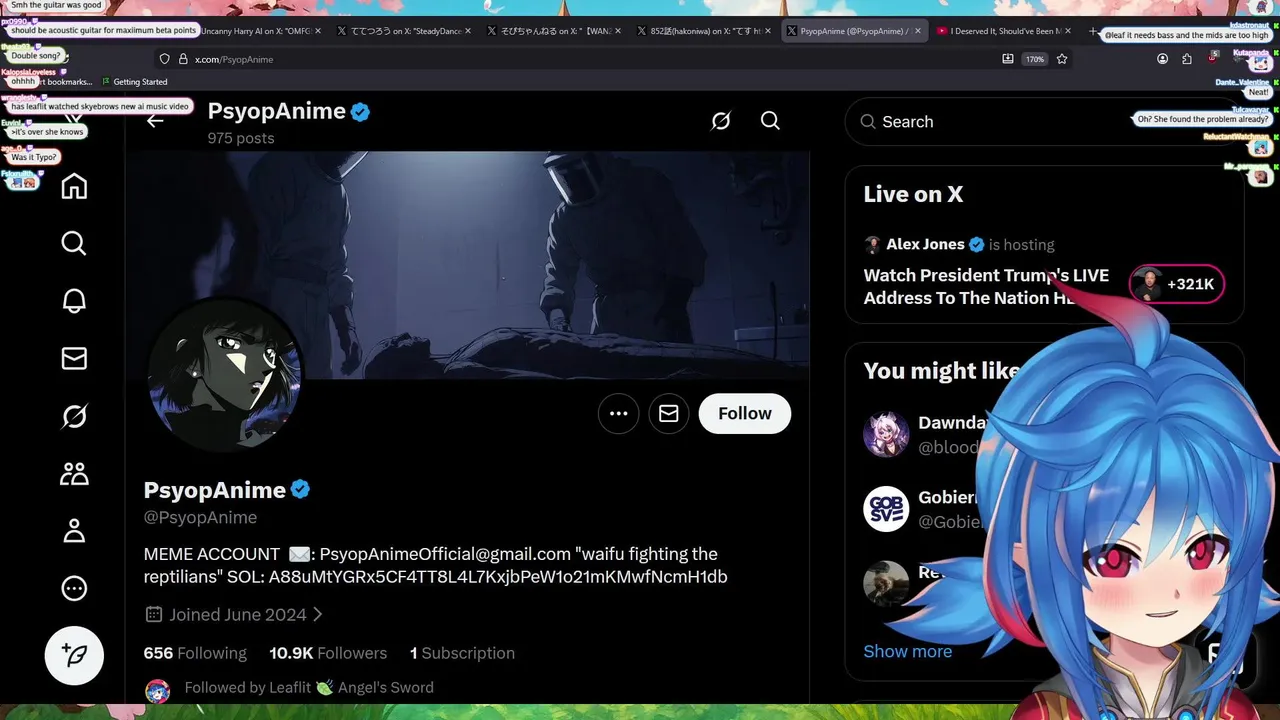Switch to 852話(hakoniwa) browser tab
Screen dimensions: 1280x720
[704, 31]
